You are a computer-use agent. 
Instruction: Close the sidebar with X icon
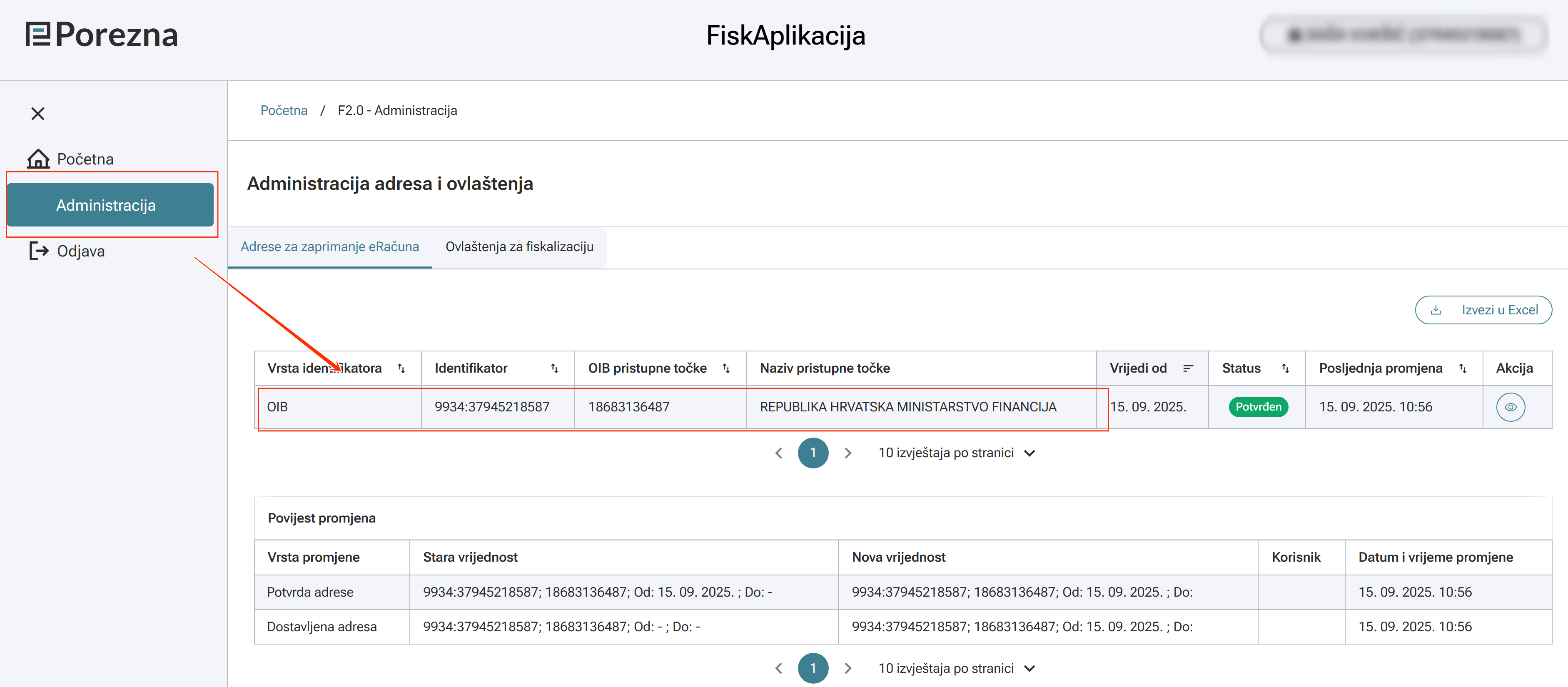38,114
